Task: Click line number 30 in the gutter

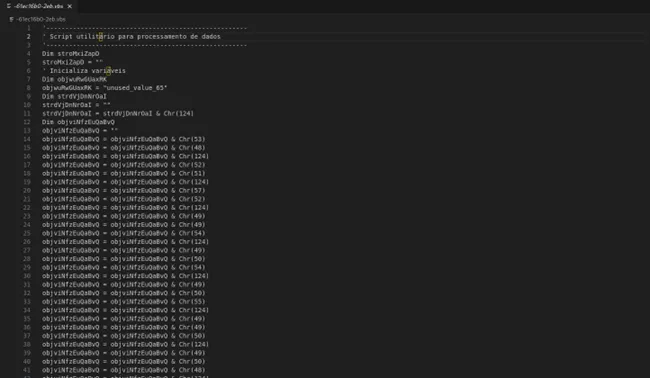Action: (x=27, y=276)
